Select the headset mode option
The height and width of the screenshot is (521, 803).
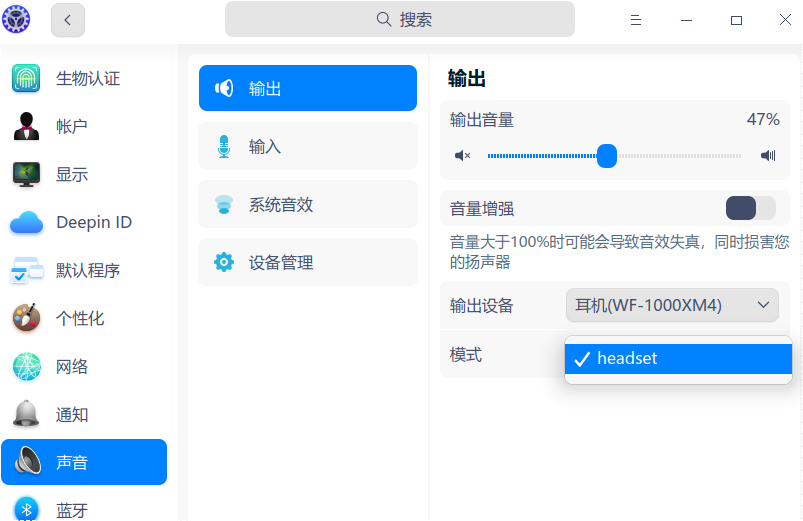(678, 359)
